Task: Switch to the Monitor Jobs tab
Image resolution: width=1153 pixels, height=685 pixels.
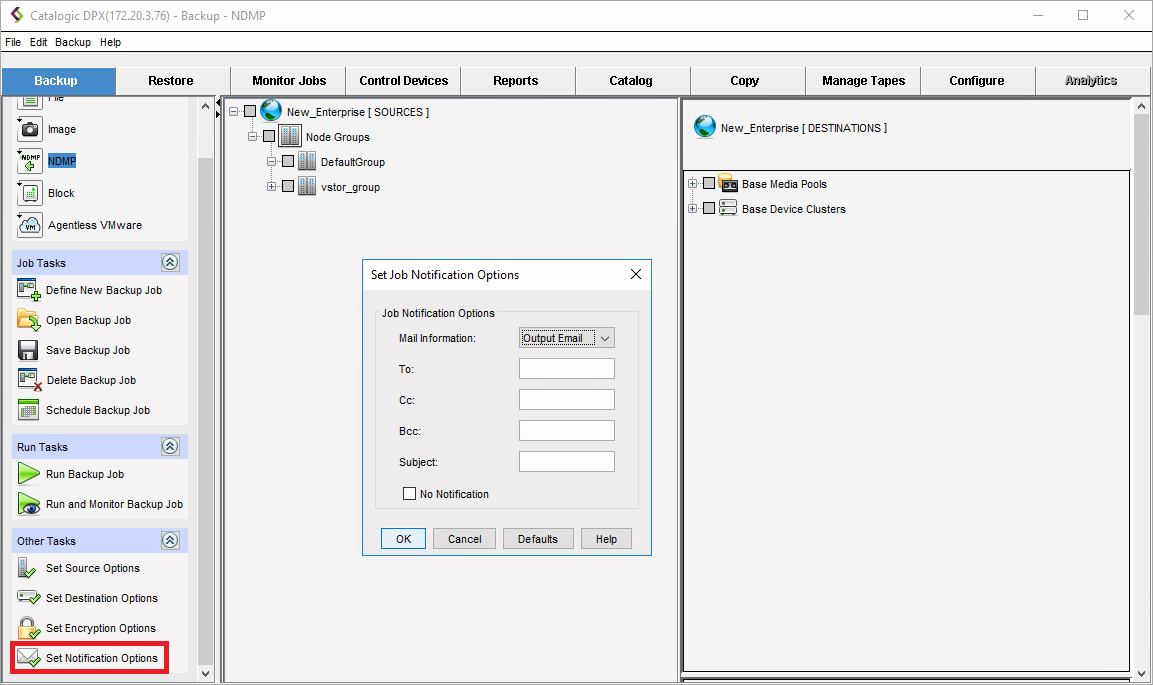Action: coord(288,81)
